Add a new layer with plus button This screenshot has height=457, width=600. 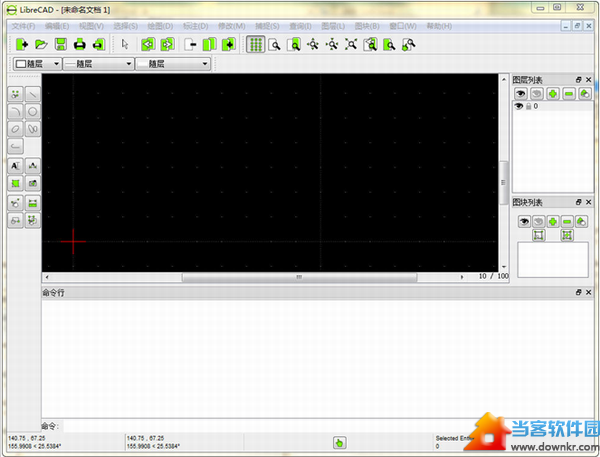[x=552, y=93]
